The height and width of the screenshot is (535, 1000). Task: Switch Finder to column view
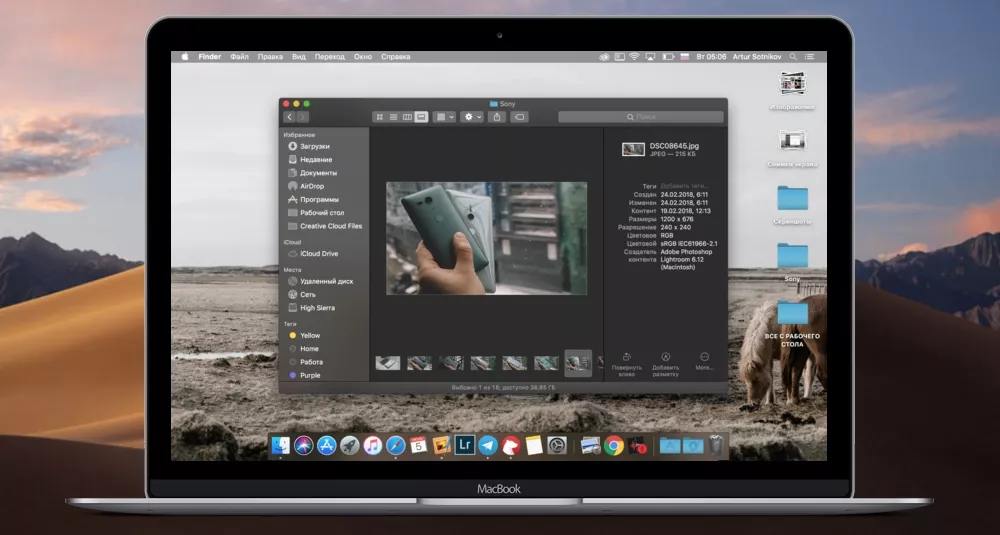pyautogui.click(x=407, y=117)
